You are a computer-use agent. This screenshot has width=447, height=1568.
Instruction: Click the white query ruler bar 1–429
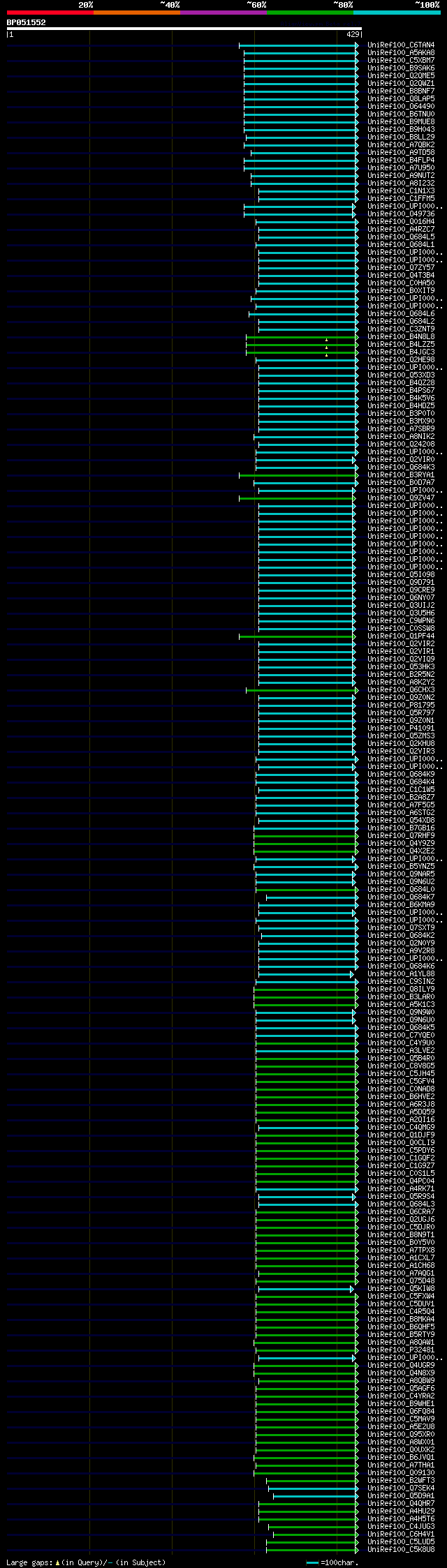click(x=184, y=29)
